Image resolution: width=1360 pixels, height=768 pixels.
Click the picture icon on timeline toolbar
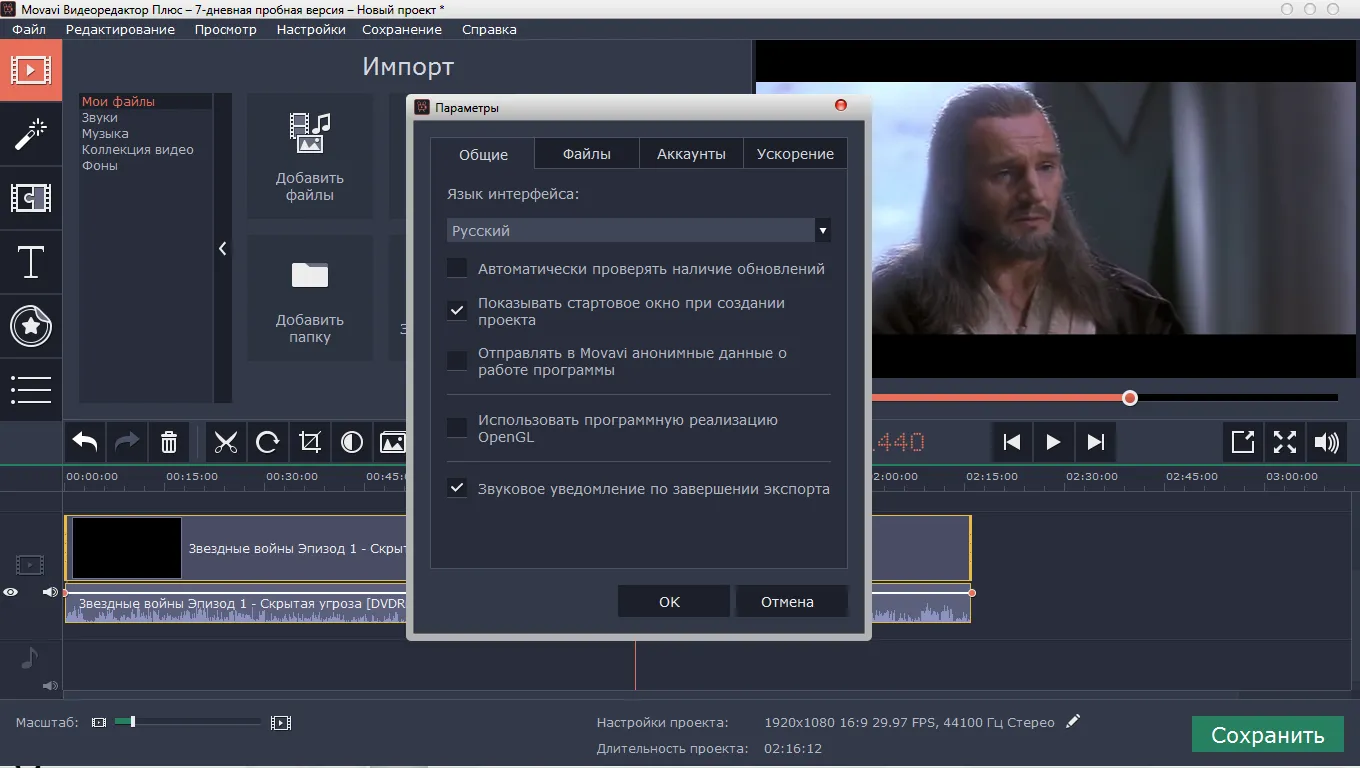click(392, 442)
